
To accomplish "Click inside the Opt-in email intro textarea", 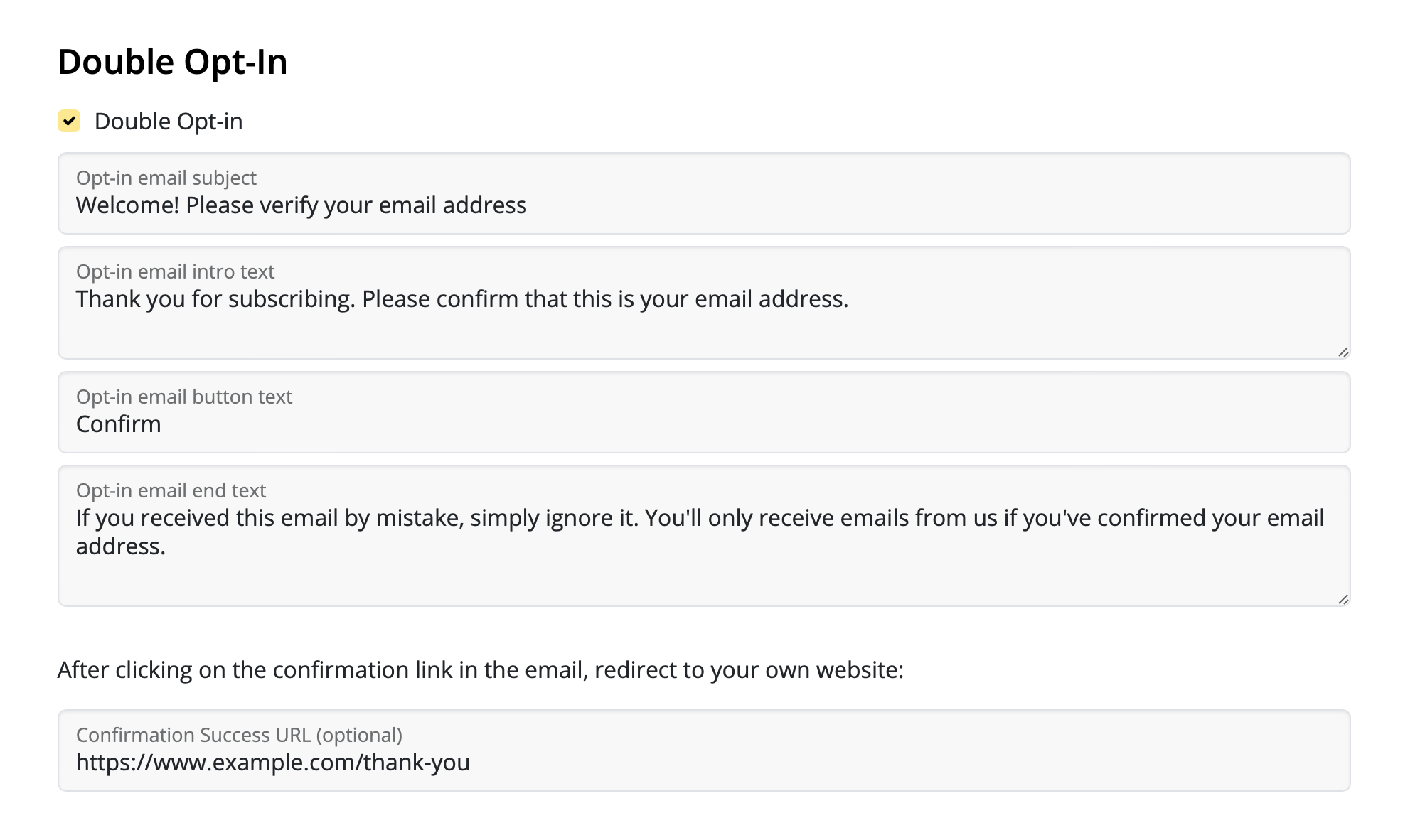I will [704, 303].
